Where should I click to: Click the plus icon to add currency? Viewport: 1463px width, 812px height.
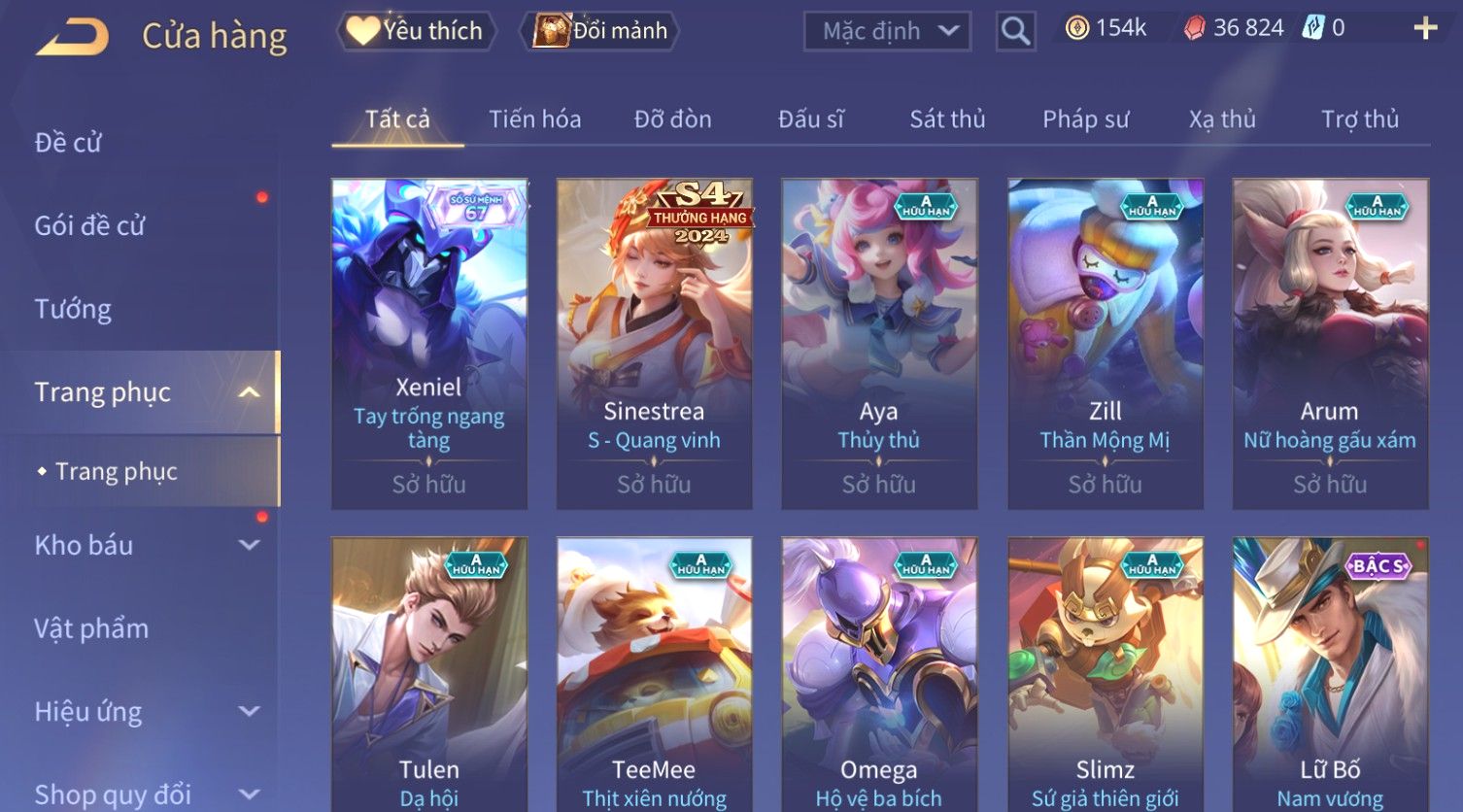pyautogui.click(x=1425, y=28)
